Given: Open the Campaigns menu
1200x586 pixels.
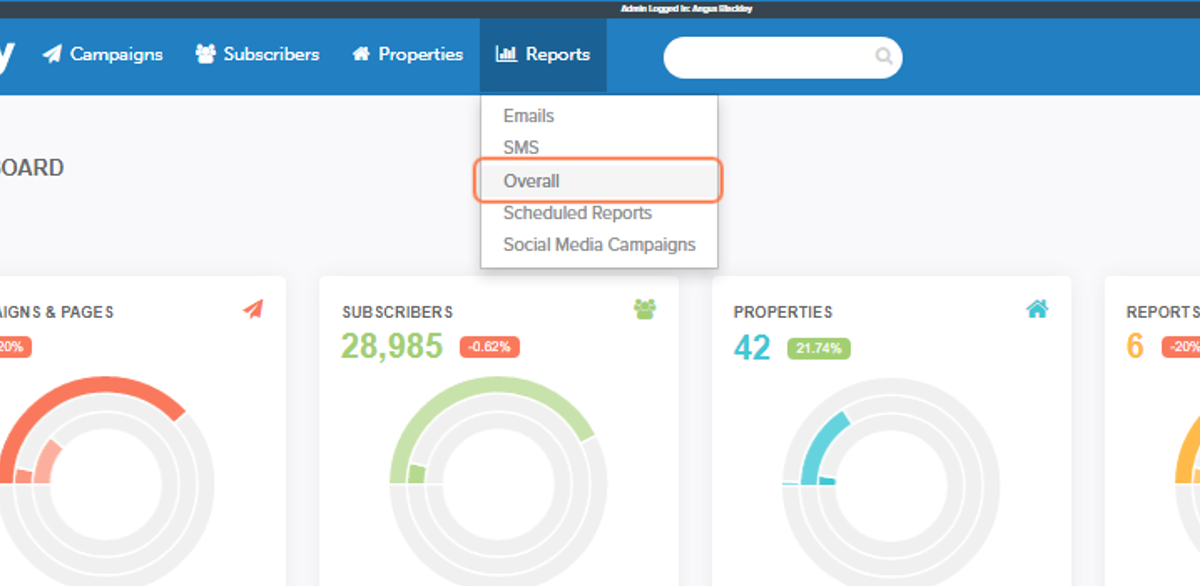Looking at the screenshot, I should pos(102,54).
